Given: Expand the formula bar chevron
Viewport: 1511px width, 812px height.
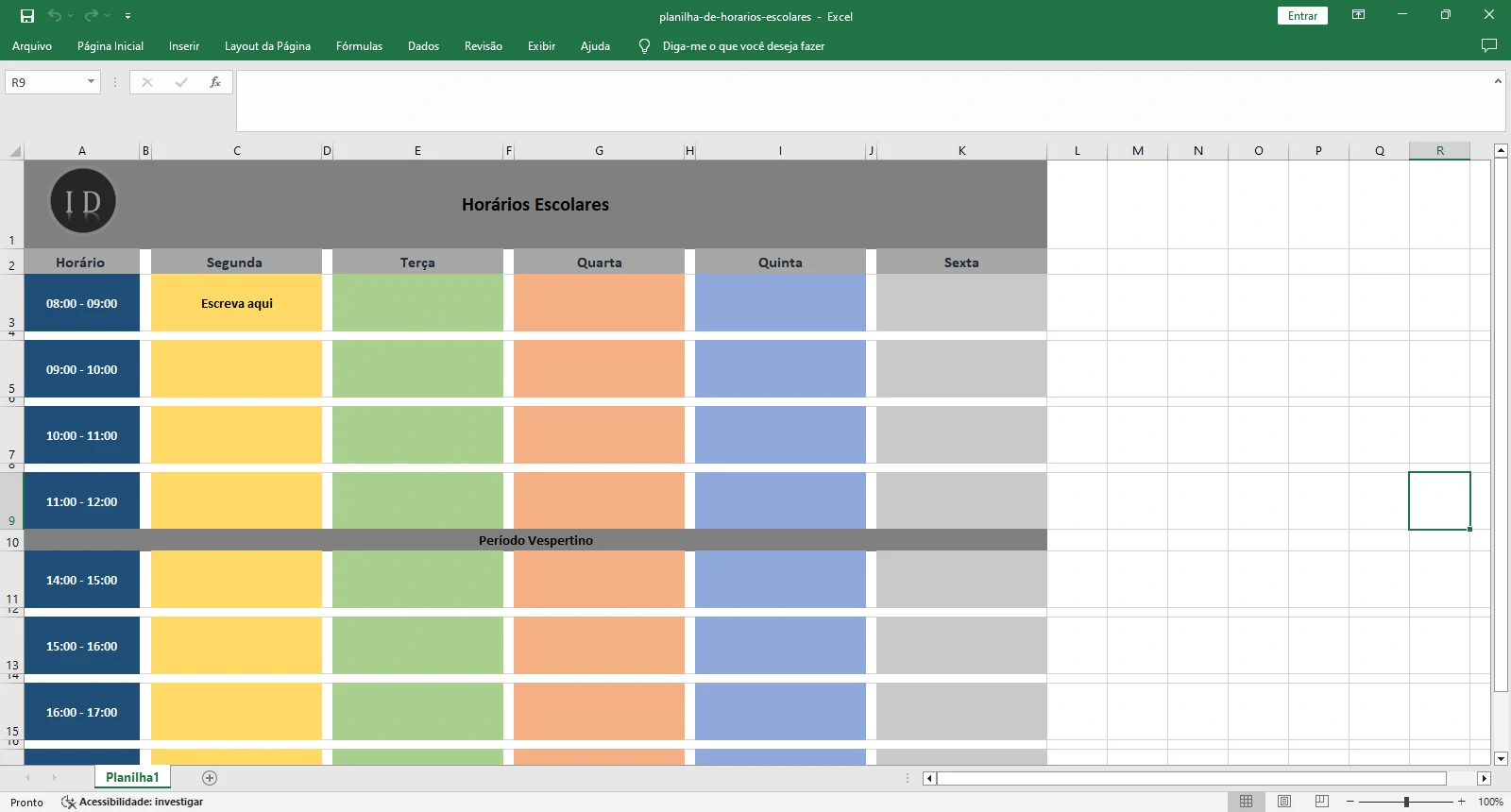Looking at the screenshot, I should [1498, 82].
